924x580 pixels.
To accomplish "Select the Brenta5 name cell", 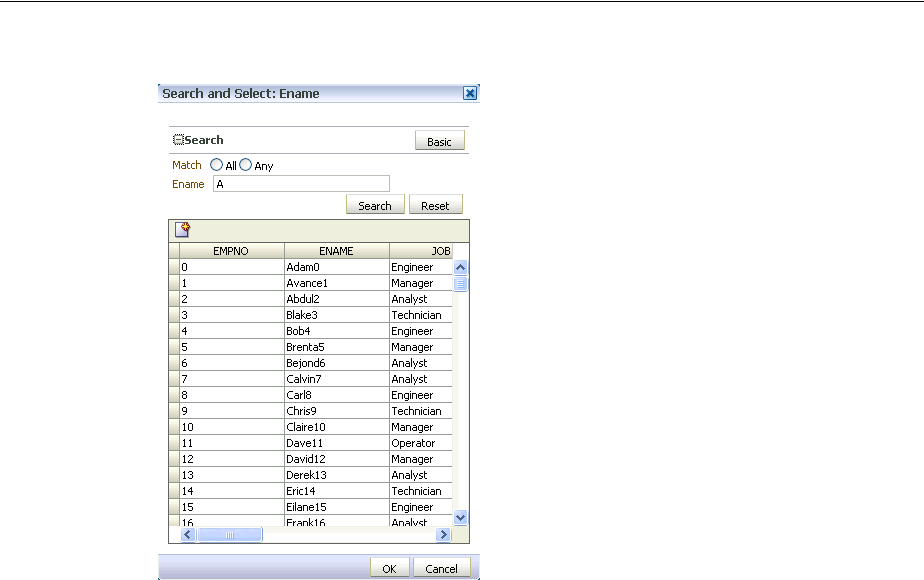I will pos(336,347).
